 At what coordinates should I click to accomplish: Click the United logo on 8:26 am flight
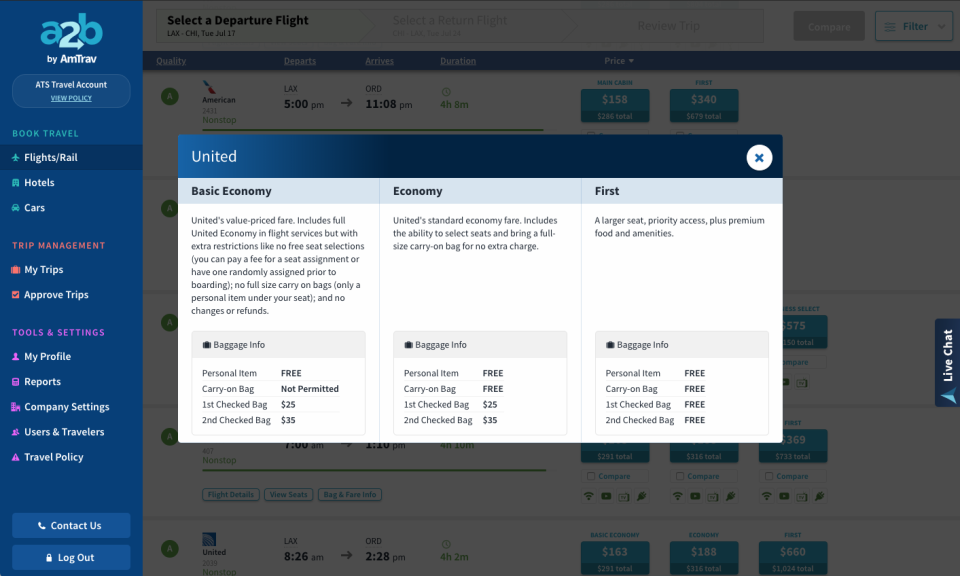(209, 539)
